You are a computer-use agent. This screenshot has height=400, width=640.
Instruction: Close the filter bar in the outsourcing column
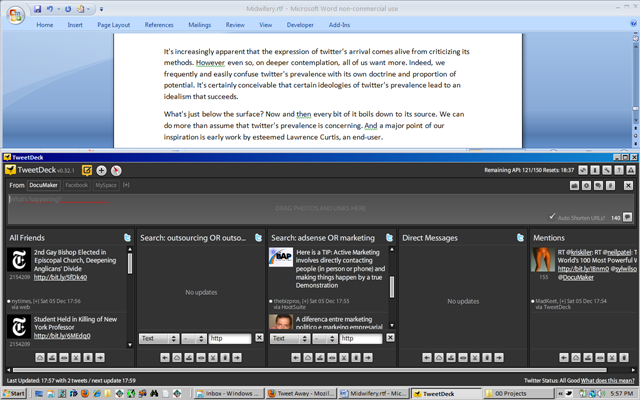[259, 338]
